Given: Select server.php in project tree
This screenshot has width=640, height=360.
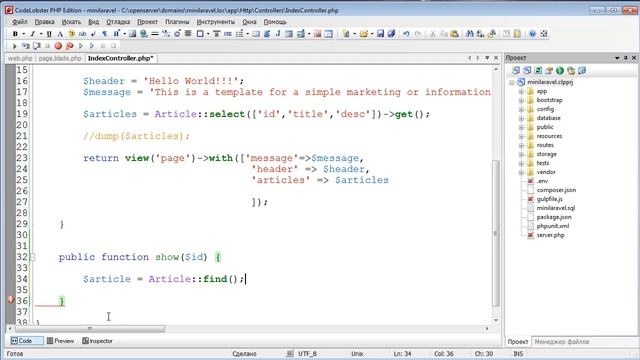Looking at the screenshot, I should click(x=550, y=235).
